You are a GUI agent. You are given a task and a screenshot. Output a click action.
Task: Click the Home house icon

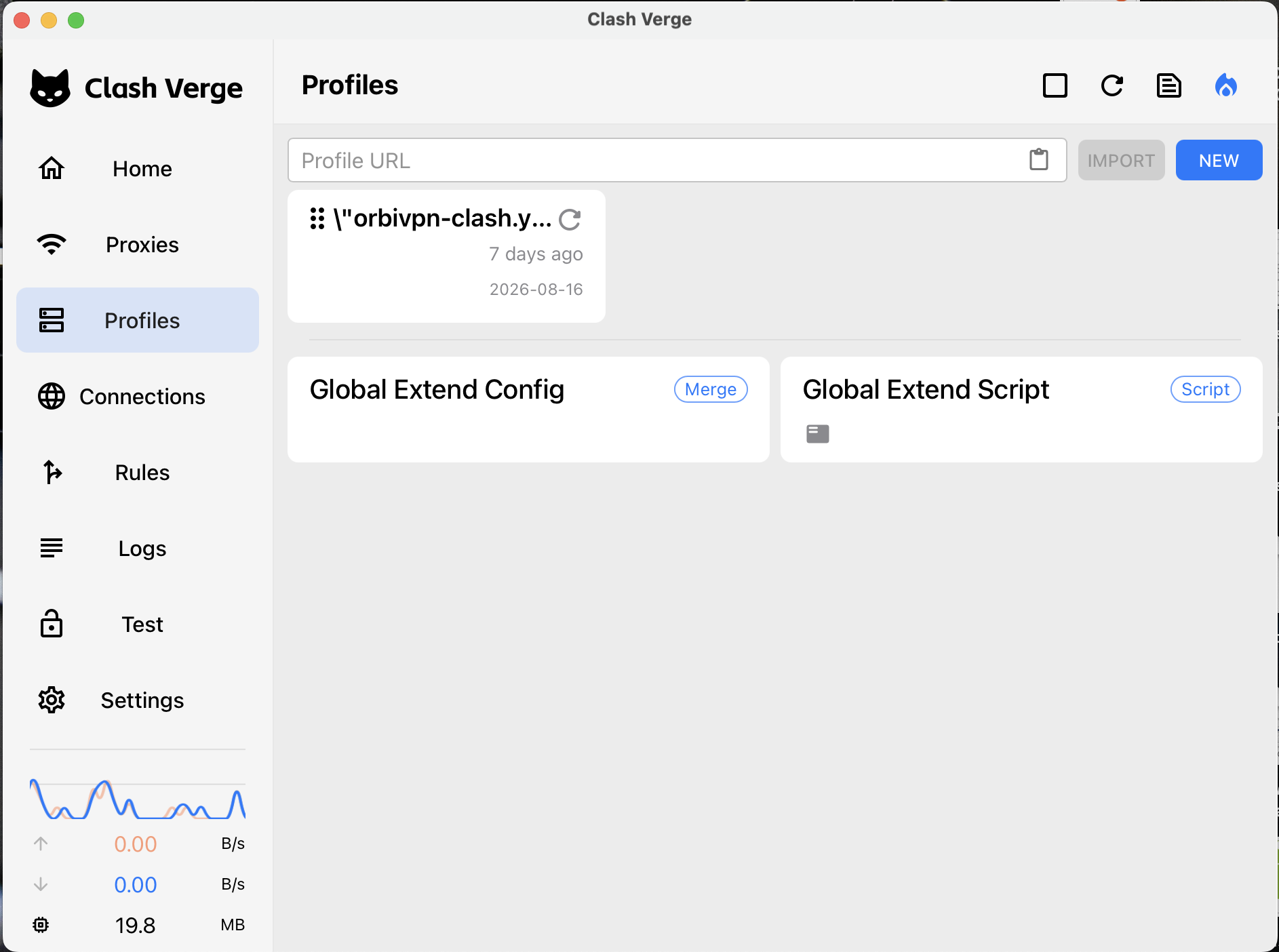(x=52, y=168)
